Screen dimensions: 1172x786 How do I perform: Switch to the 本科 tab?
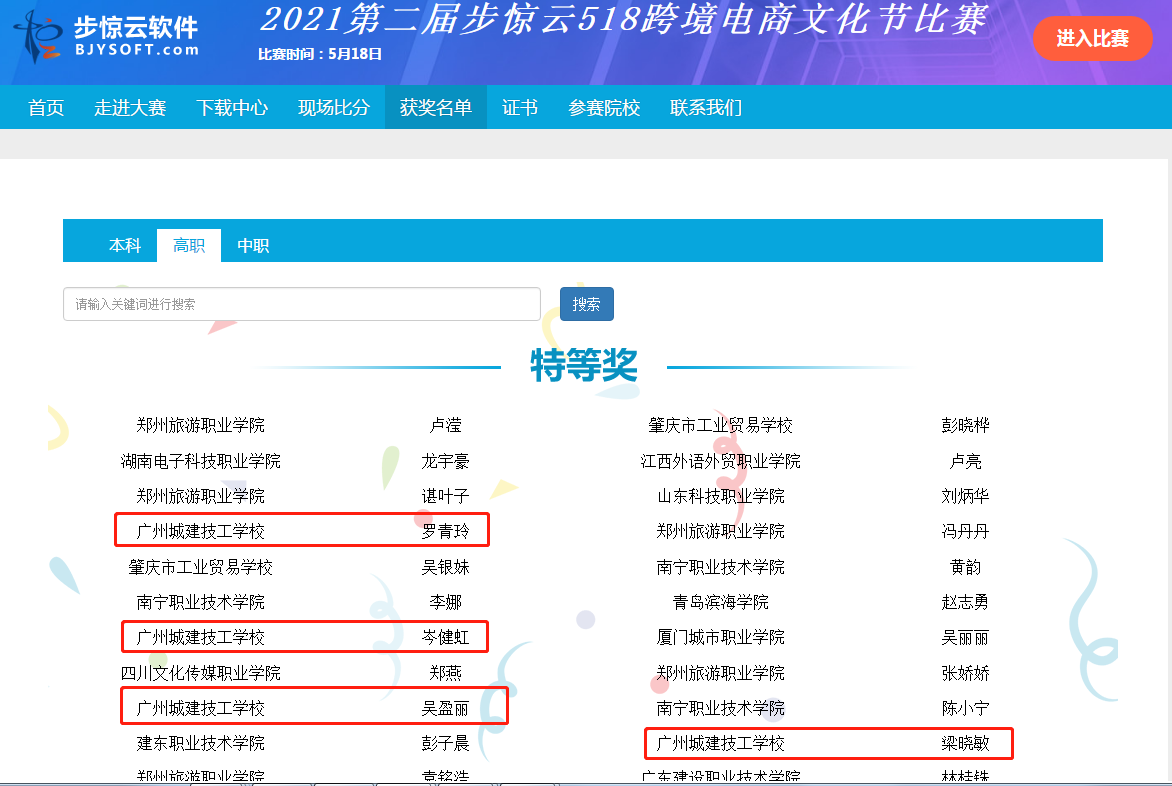(125, 245)
